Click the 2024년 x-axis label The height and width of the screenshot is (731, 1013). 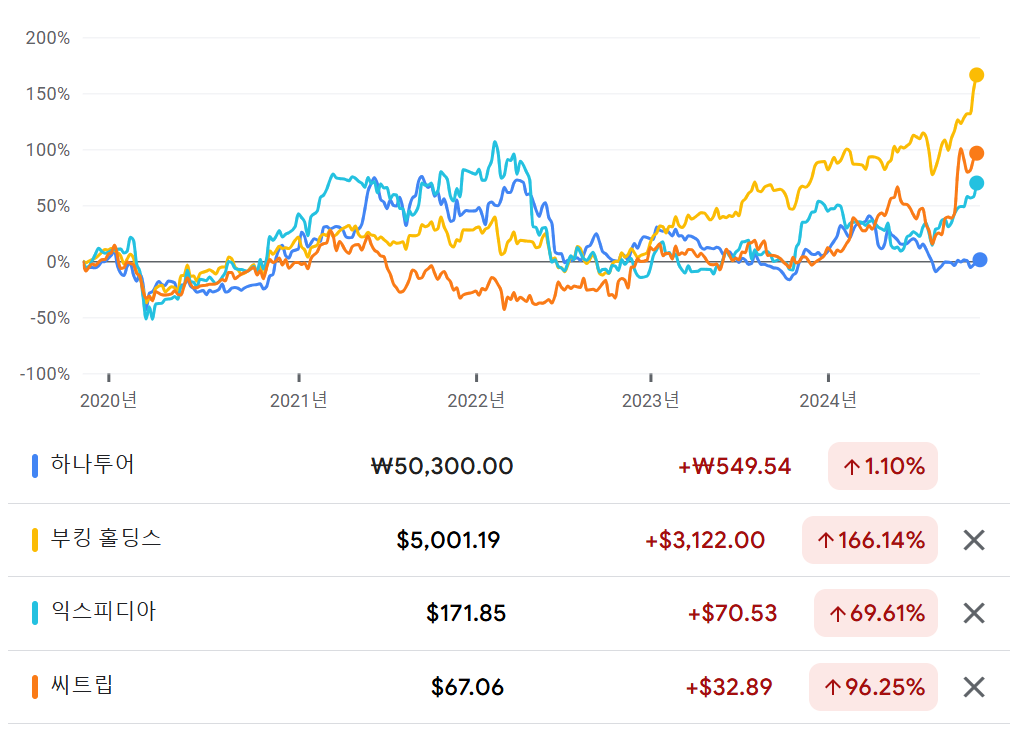(x=828, y=401)
